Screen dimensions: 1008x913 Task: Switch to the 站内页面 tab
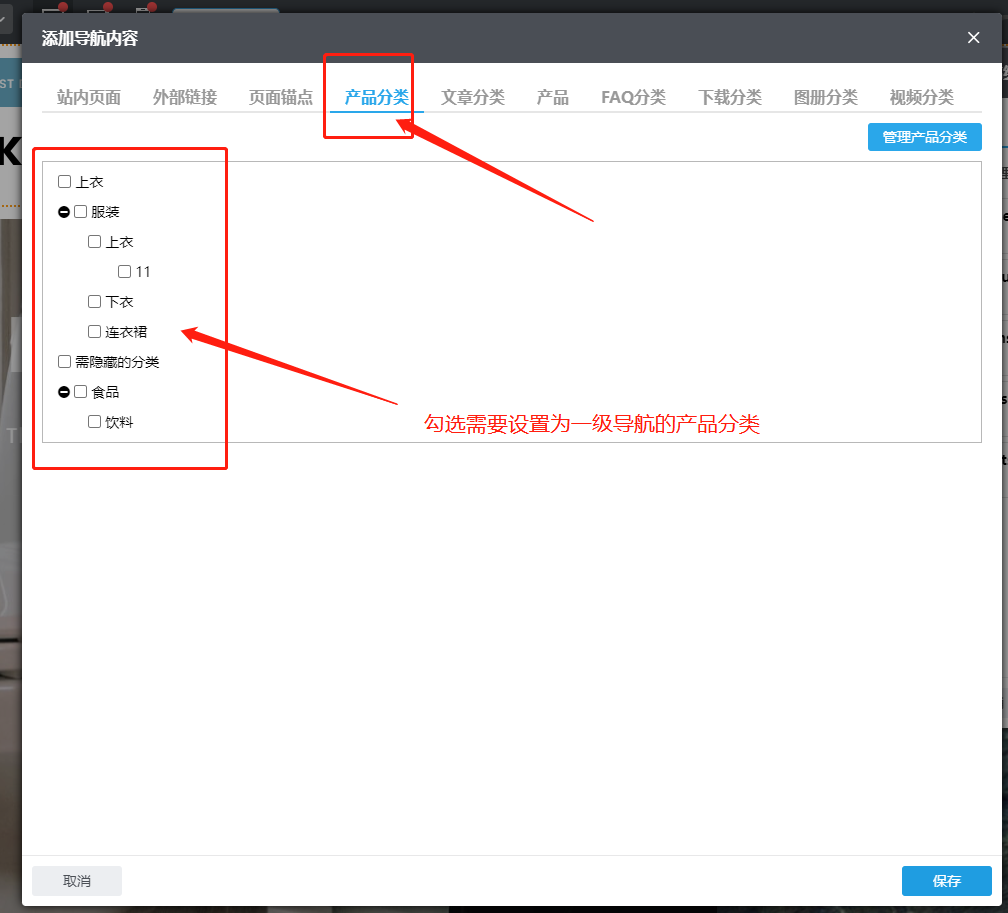point(89,97)
